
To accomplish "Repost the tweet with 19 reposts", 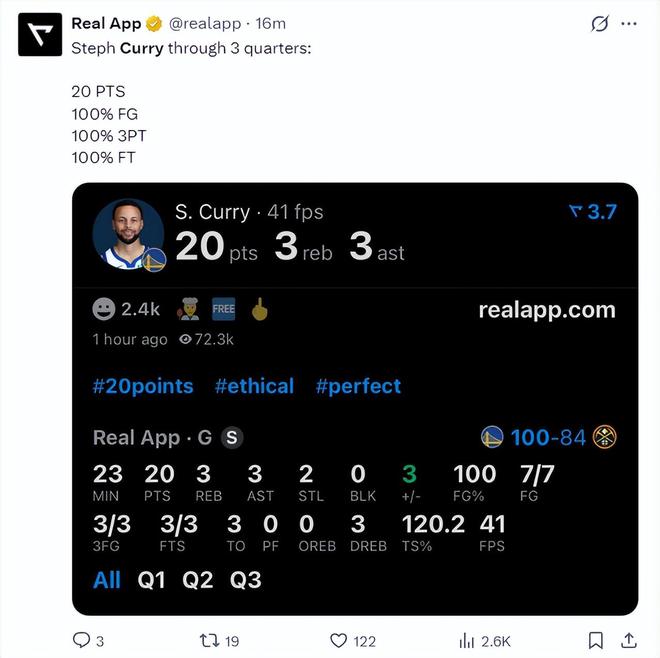I will (x=209, y=640).
